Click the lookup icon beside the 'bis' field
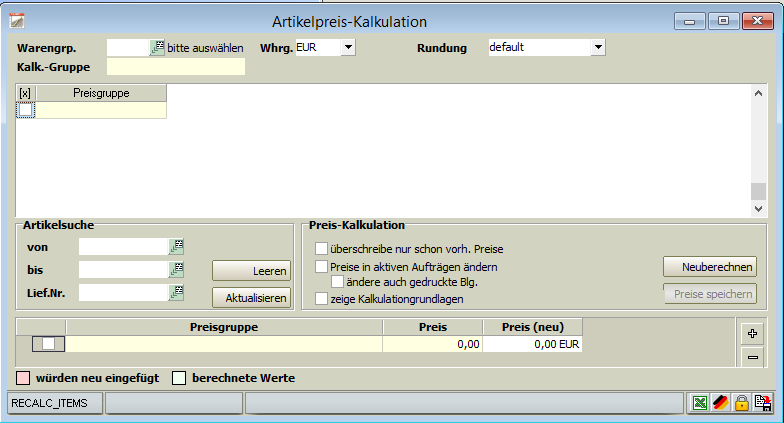This screenshot has height=423, width=784. coord(177,269)
